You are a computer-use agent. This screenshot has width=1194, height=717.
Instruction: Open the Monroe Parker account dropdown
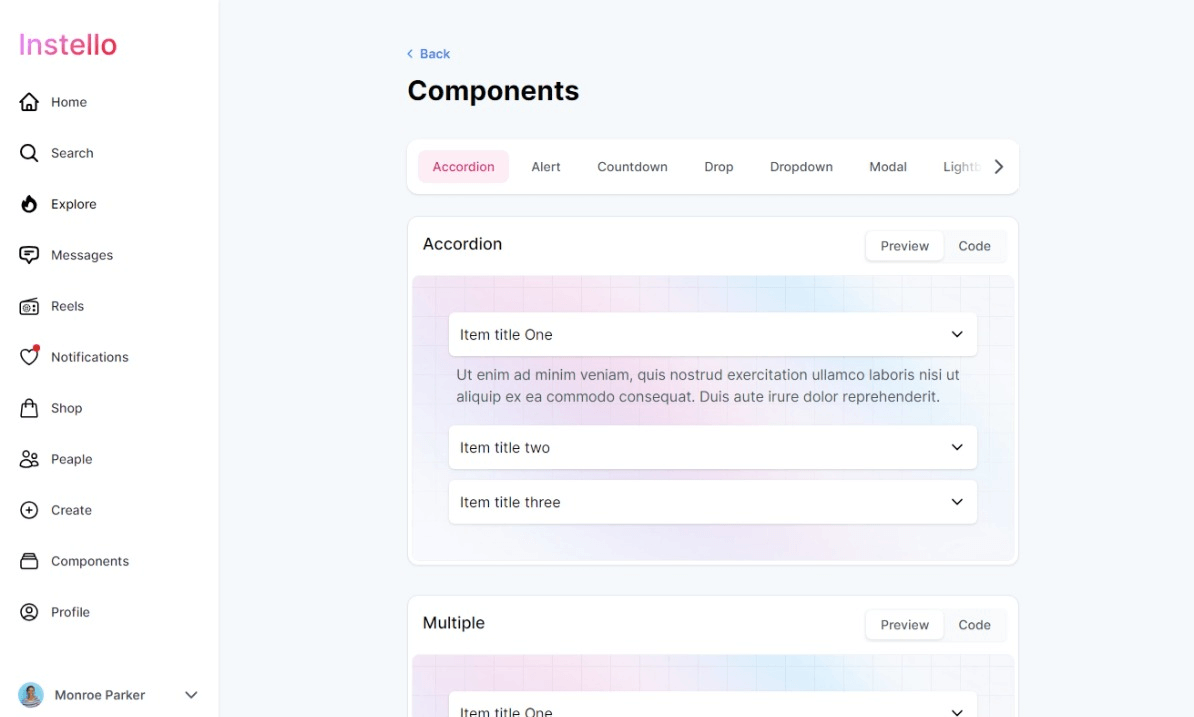(191, 695)
